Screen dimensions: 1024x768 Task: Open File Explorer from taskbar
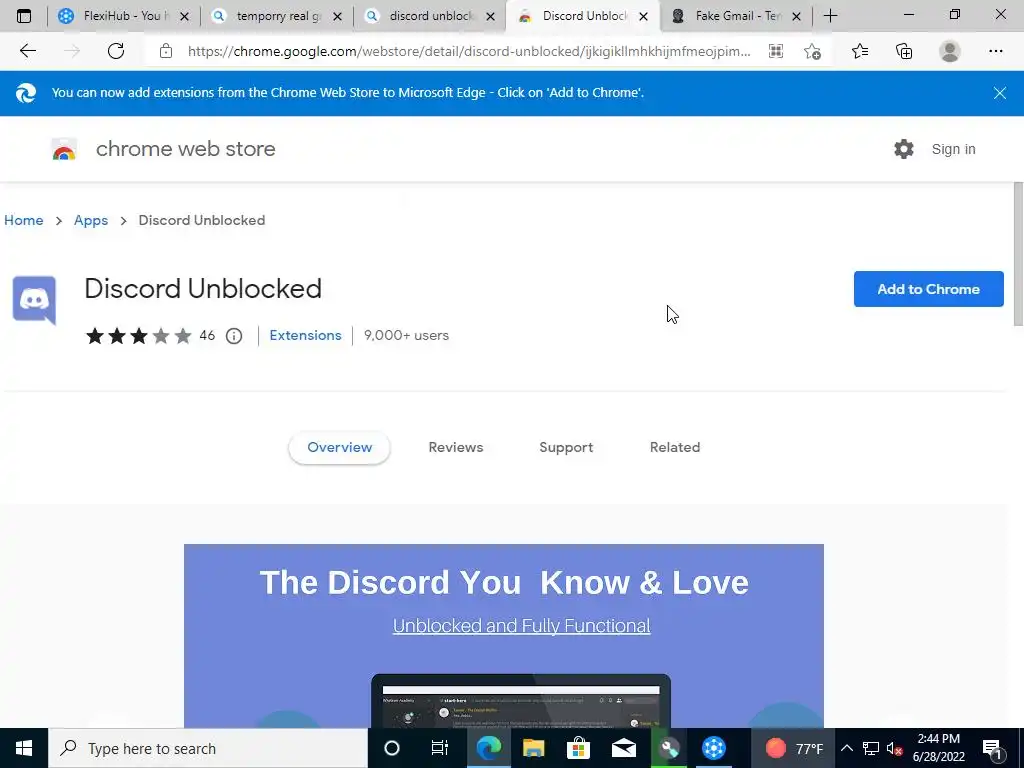click(533, 748)
